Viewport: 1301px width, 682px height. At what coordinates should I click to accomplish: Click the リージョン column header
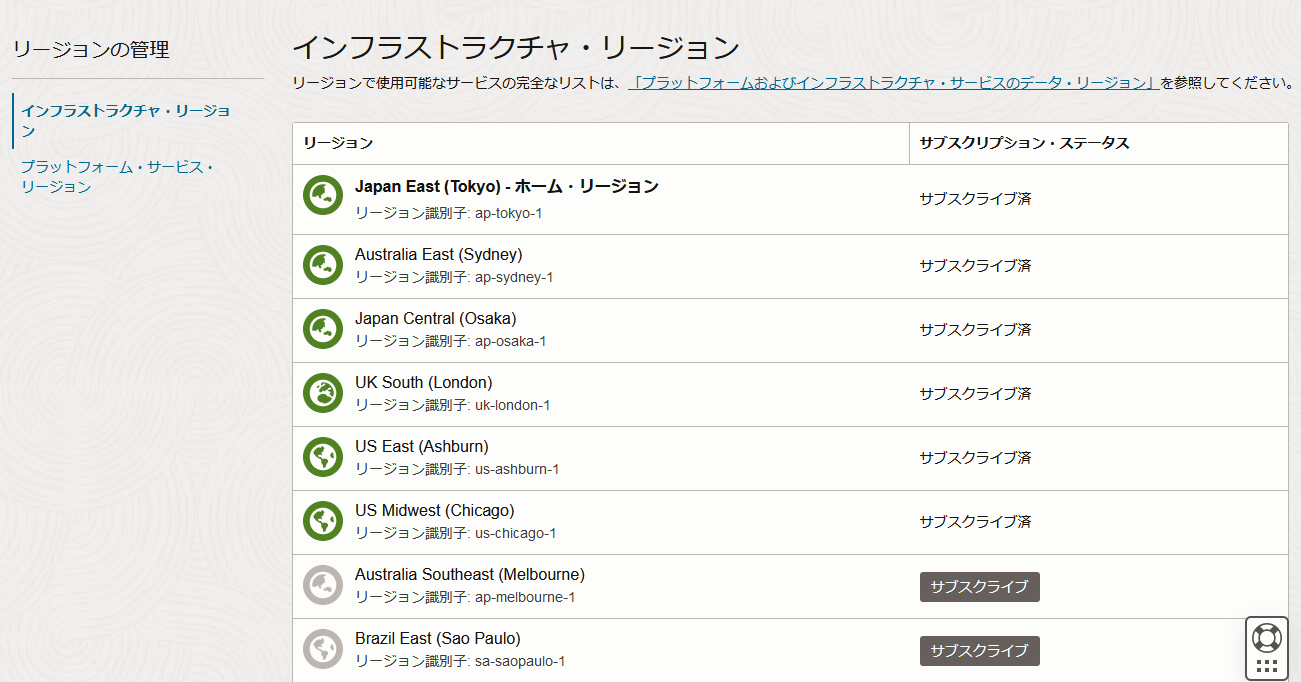click(x=338, y=143)
